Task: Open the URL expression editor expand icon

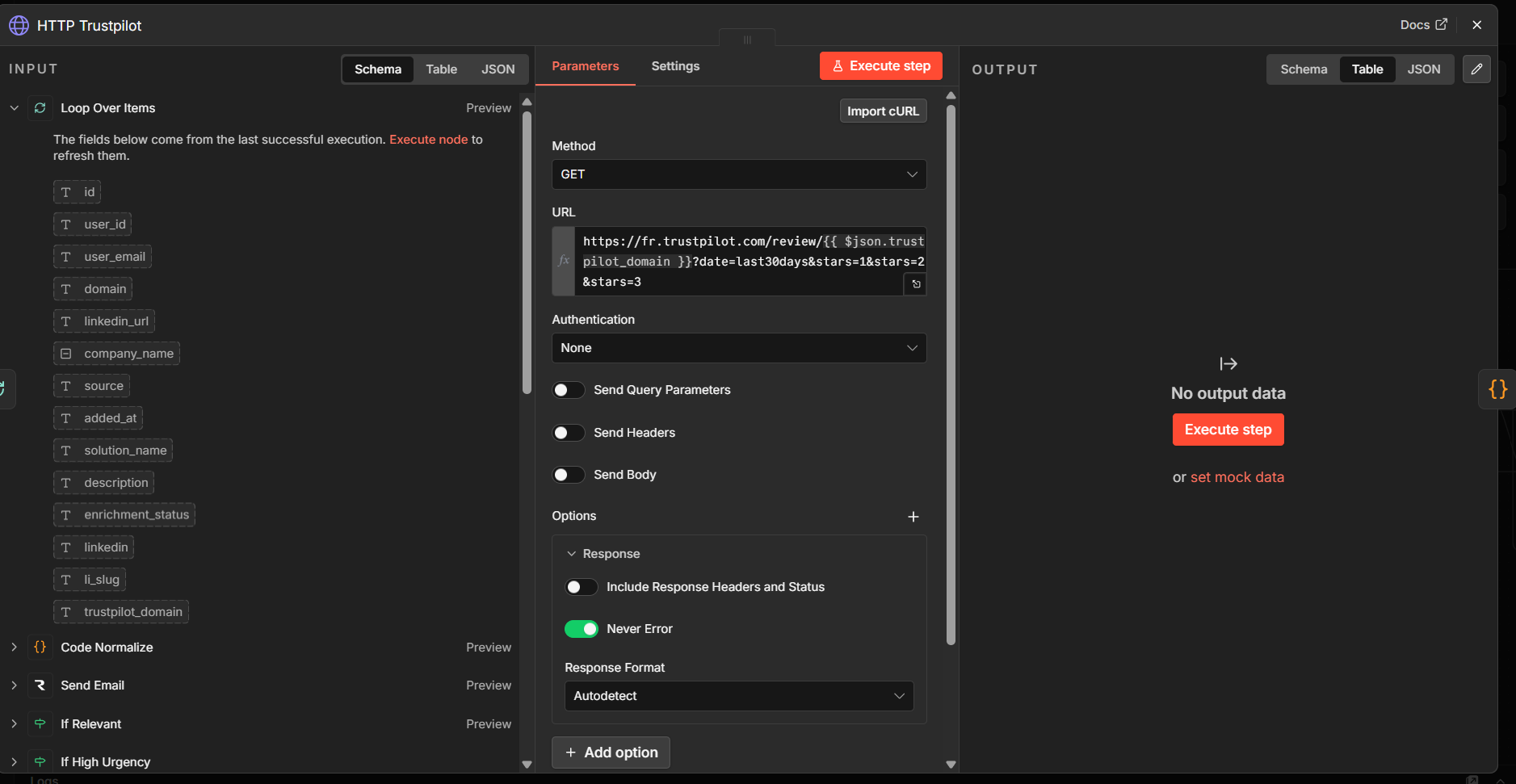Action: 915,284
